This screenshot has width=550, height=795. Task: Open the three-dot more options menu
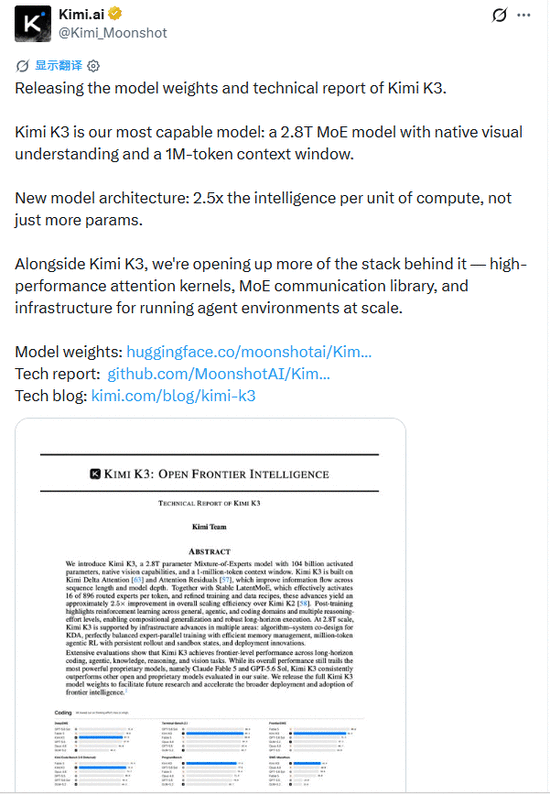tap(524, 15)
